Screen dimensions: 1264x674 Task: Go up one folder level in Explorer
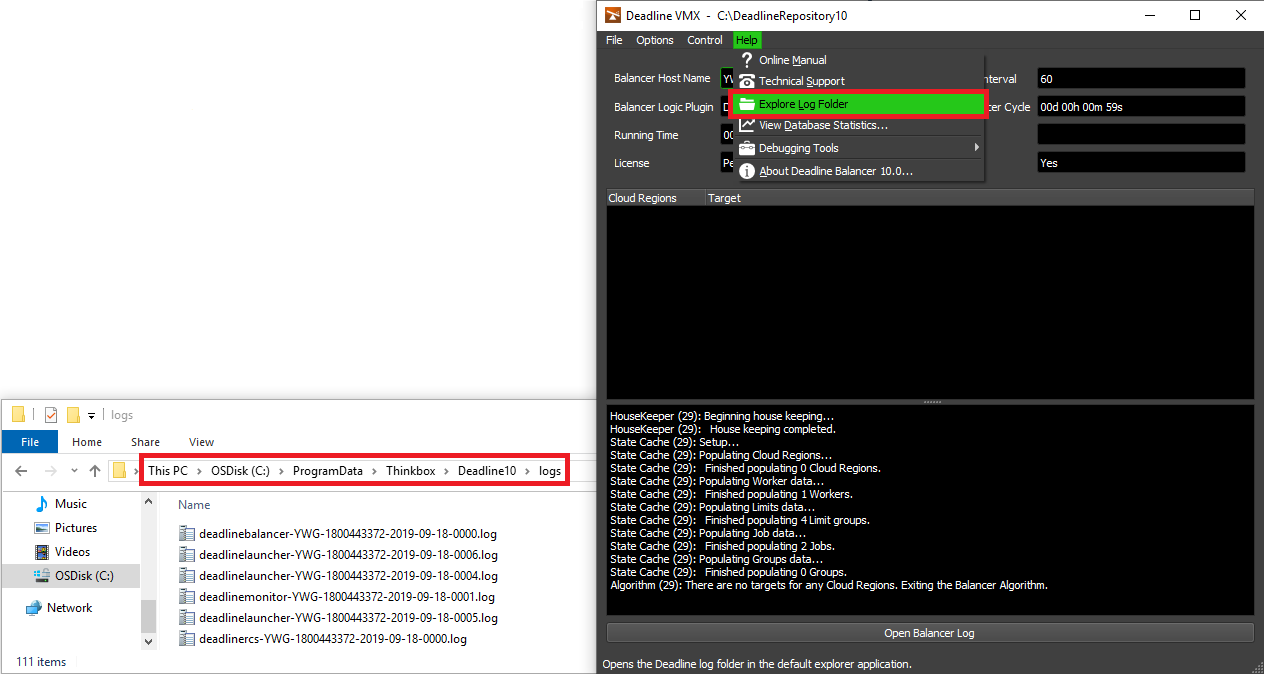pos(95,471)
